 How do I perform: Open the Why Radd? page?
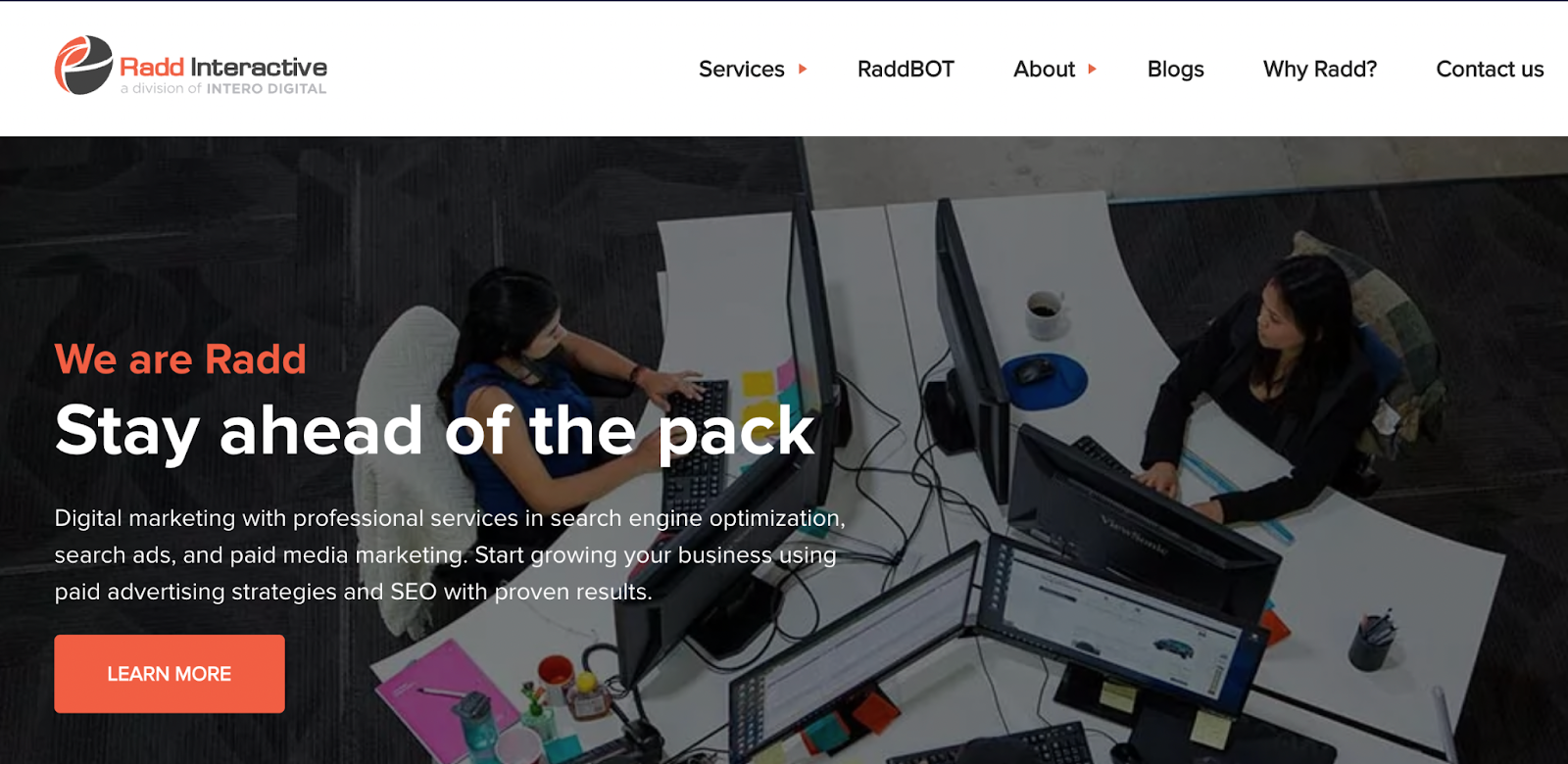pos(1320,69)
